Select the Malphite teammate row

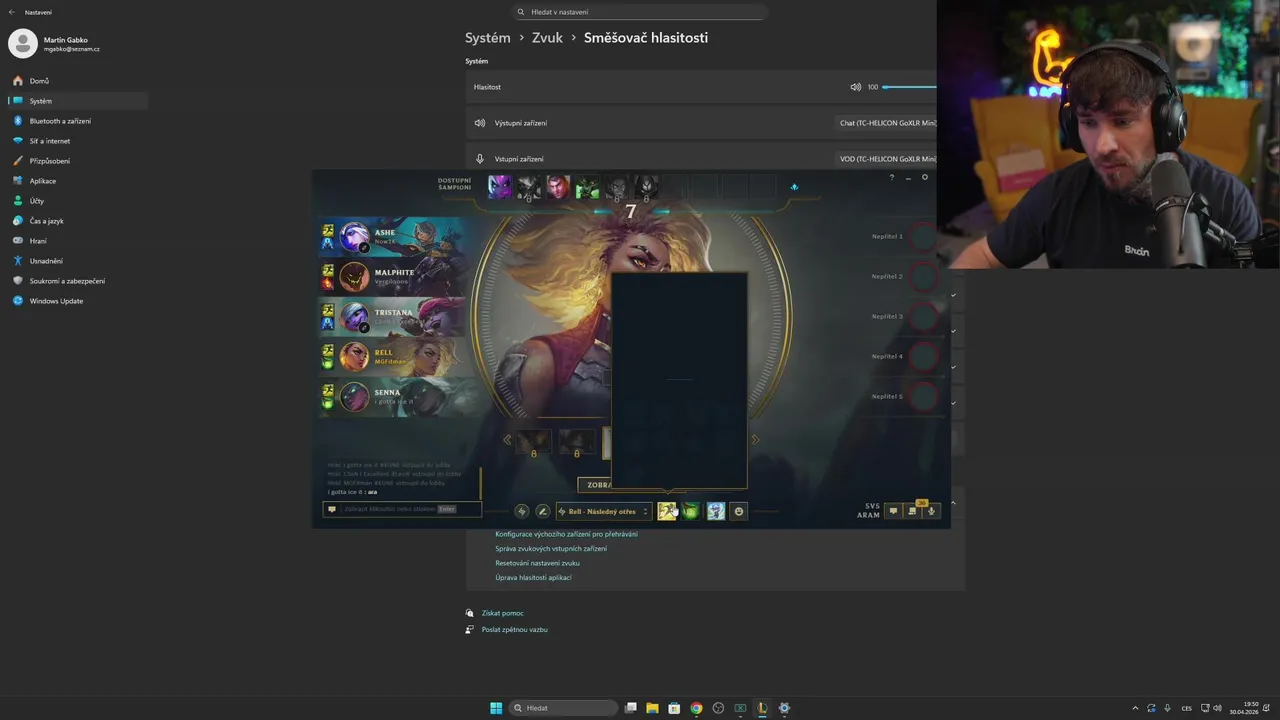[393, 277]
